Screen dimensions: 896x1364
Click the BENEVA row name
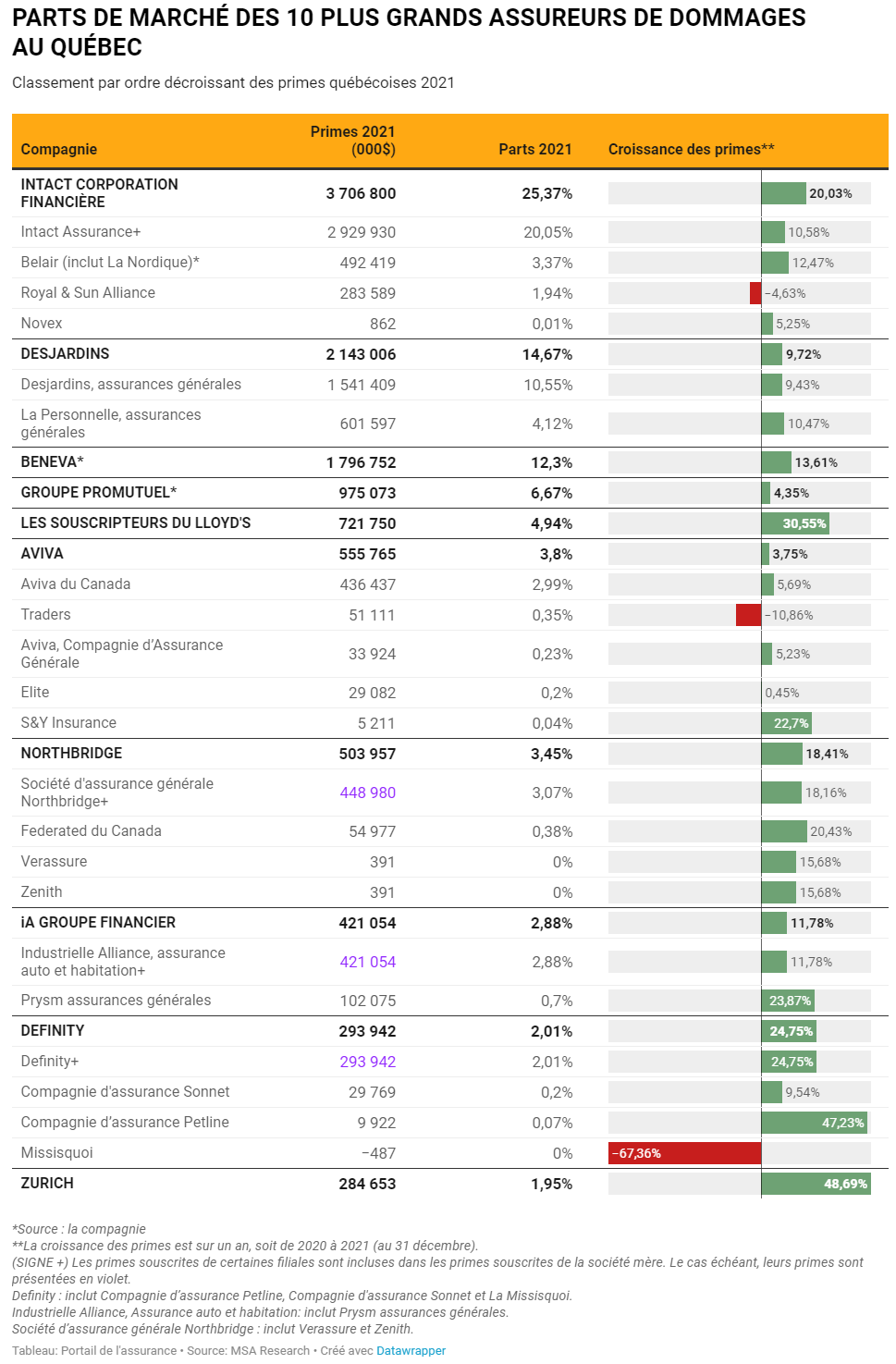coord(52,462)
